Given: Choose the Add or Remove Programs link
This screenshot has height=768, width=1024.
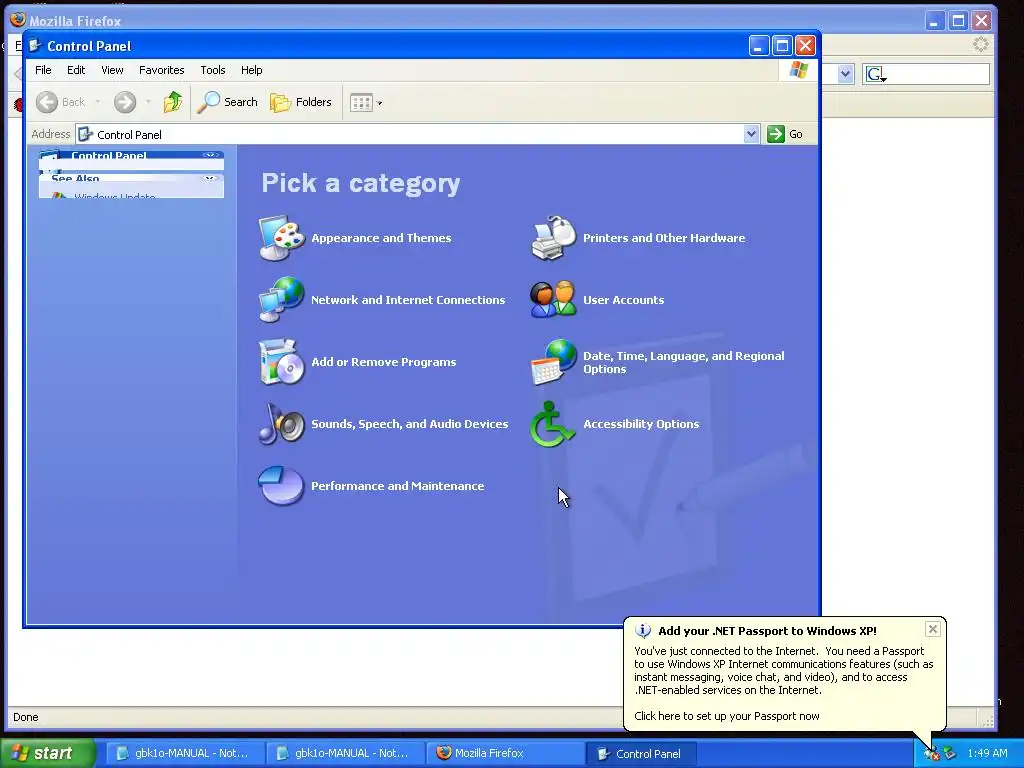Looking at the screenshot, I should pos(383,362).
